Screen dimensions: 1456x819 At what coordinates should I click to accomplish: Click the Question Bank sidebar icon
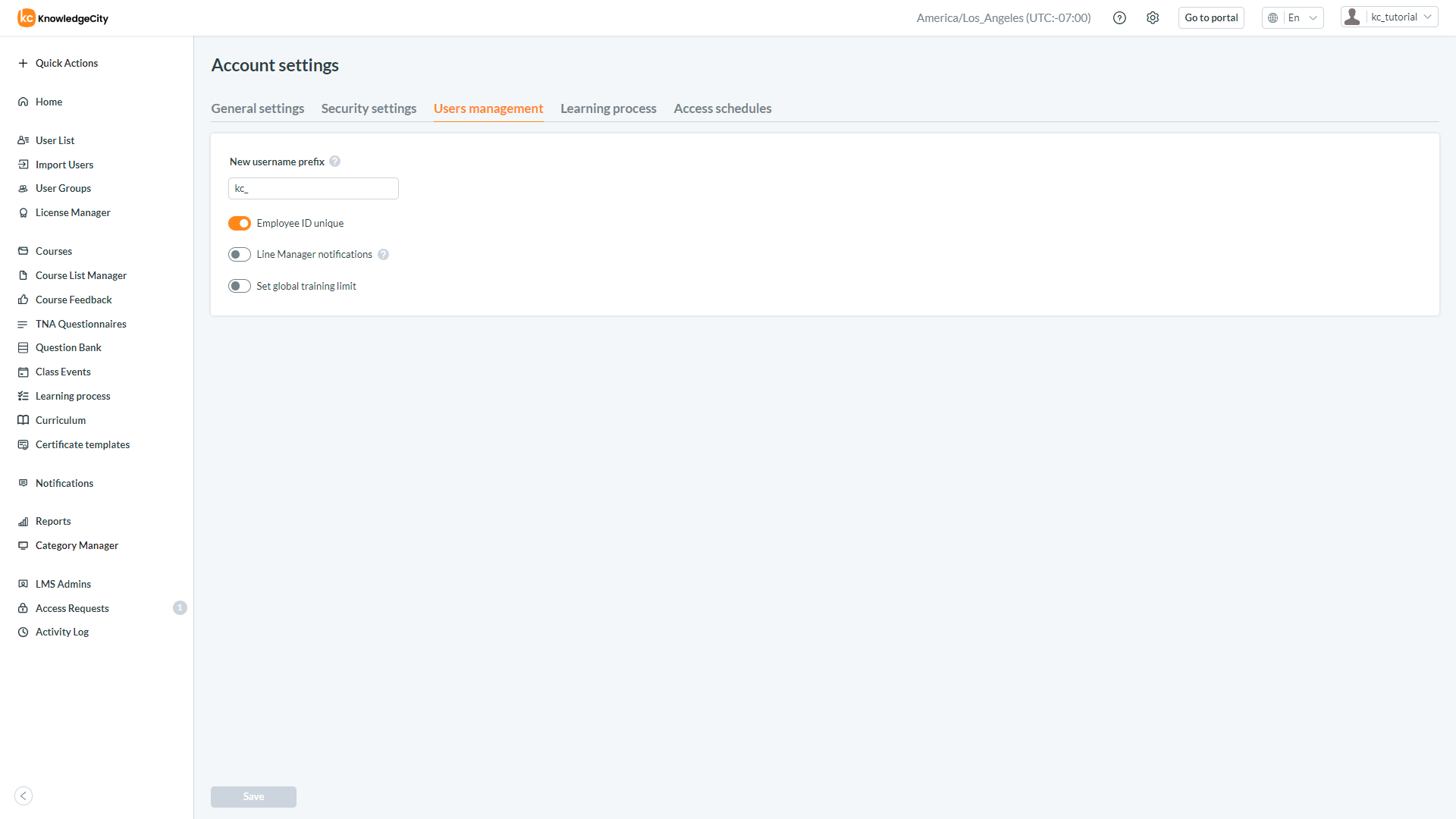click(24, 348)
